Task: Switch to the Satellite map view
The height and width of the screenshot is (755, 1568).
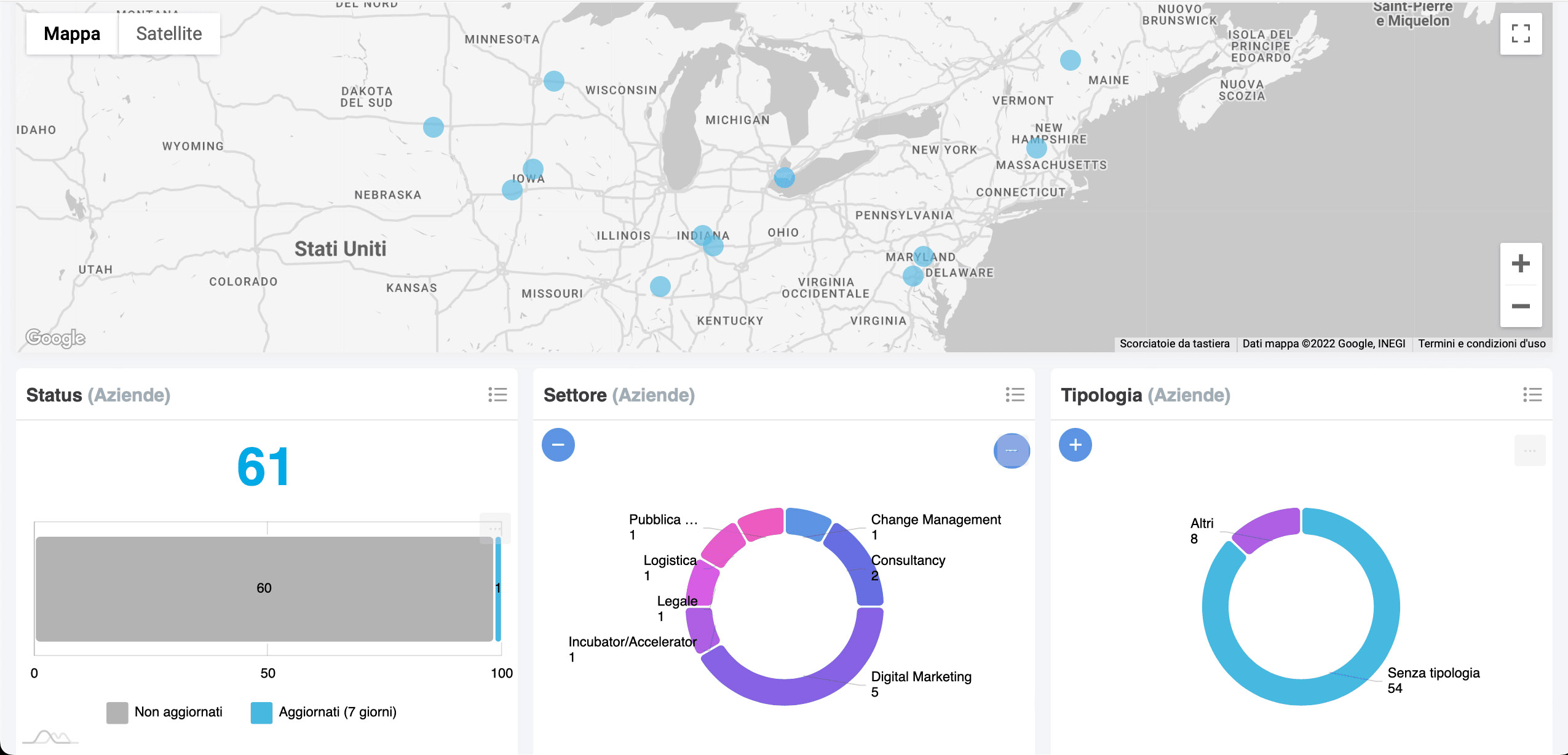Action: coord(168,34)
